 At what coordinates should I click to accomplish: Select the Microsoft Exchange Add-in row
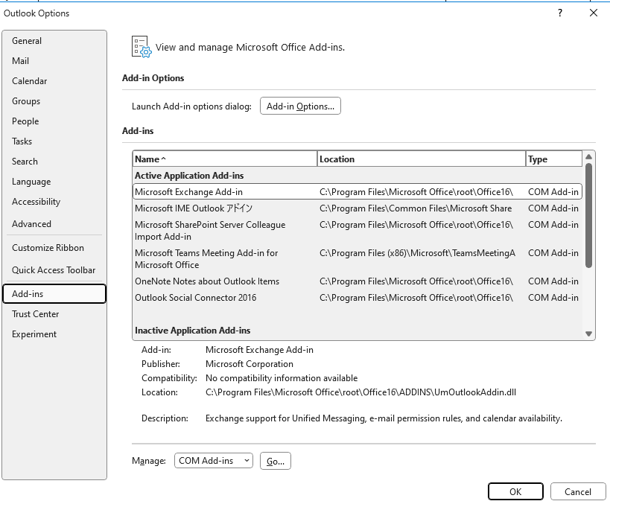coord(357,192)
